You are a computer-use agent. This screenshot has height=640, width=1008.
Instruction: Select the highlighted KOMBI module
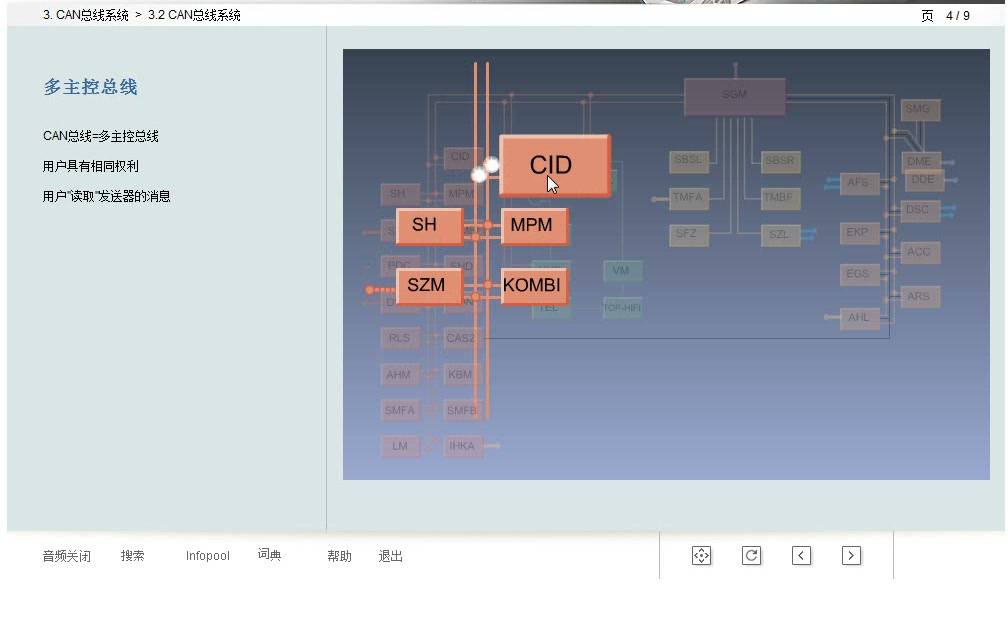point(534,285)
